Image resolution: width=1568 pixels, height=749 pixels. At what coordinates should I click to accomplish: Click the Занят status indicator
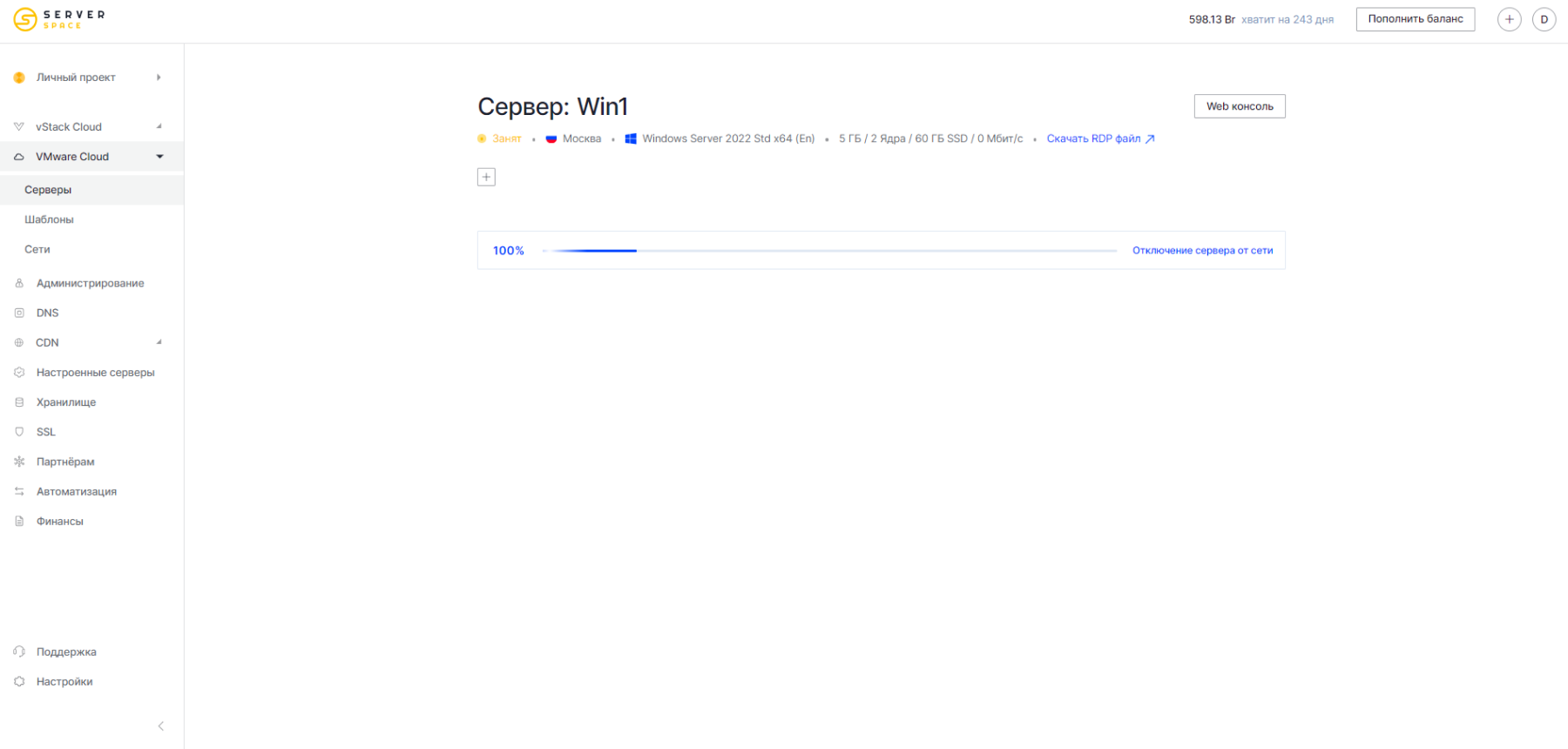point(500,138)
